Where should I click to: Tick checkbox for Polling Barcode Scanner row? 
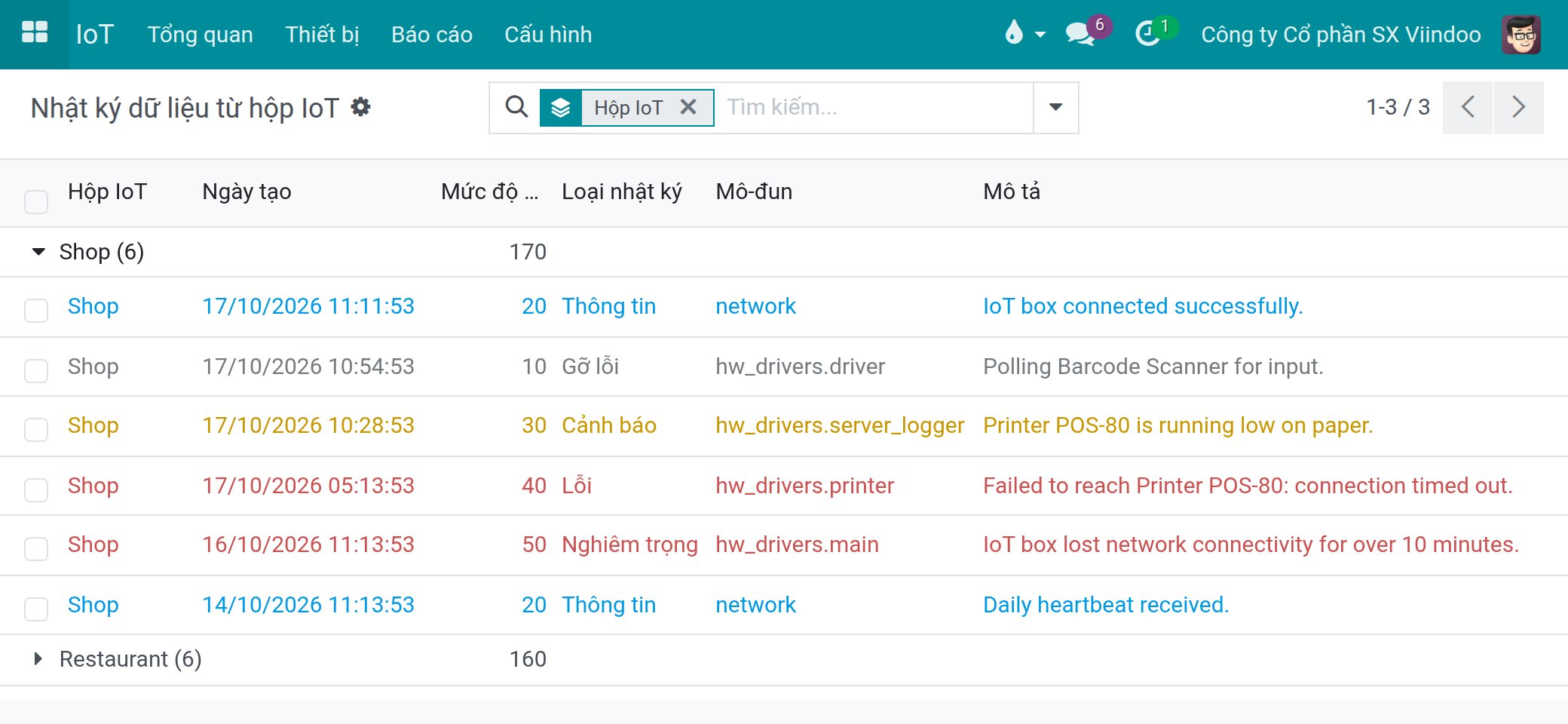click(x=36, y=370)
